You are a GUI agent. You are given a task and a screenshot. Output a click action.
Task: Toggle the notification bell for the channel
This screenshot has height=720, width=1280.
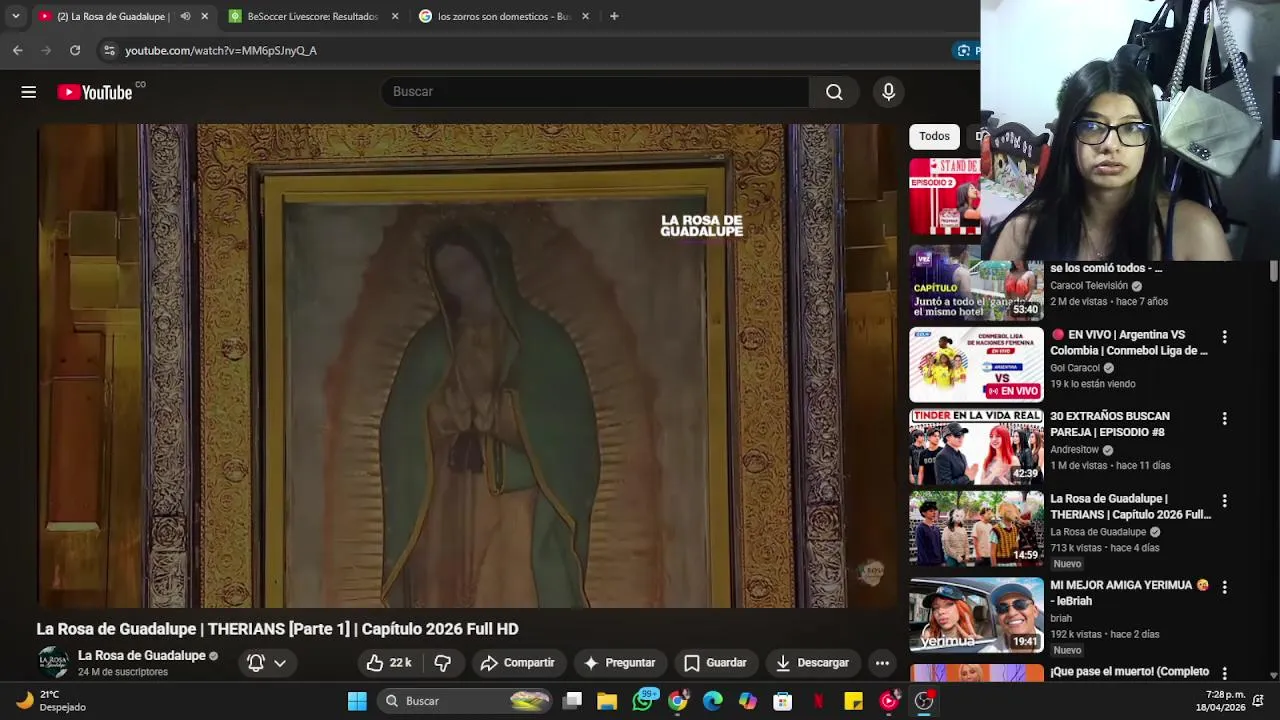coord(256,663)
